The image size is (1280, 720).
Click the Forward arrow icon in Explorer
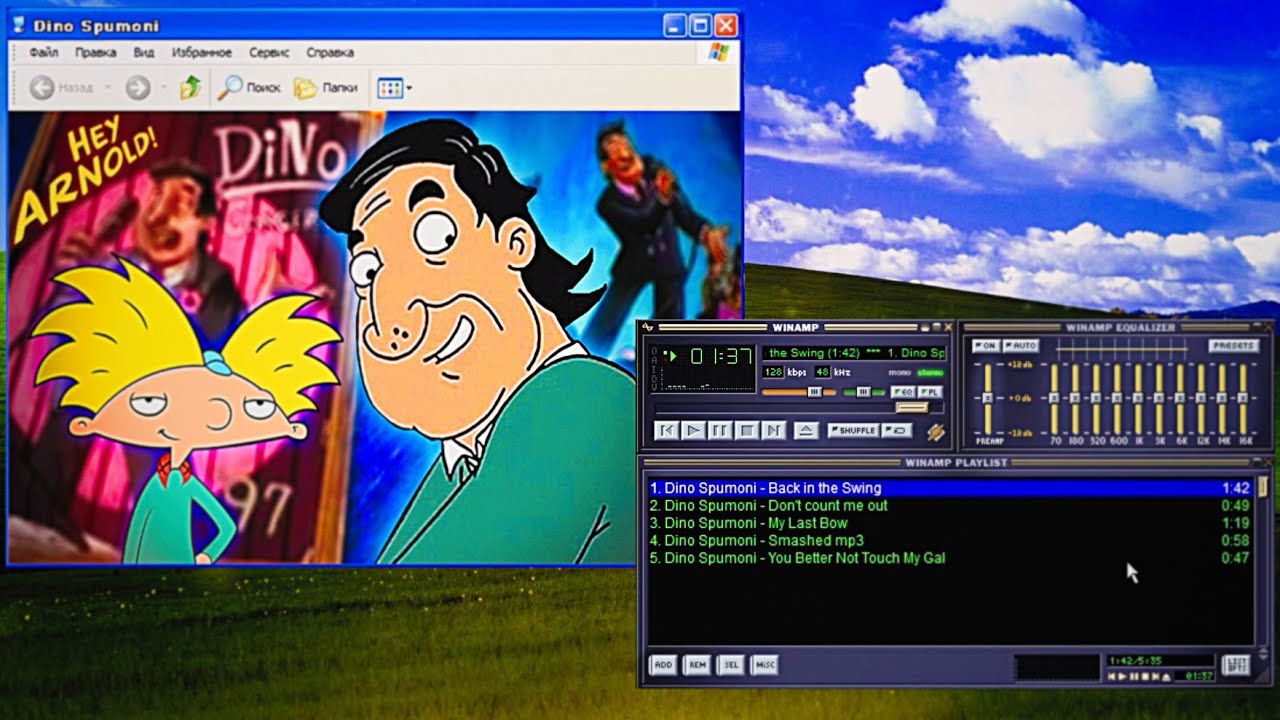137,88
